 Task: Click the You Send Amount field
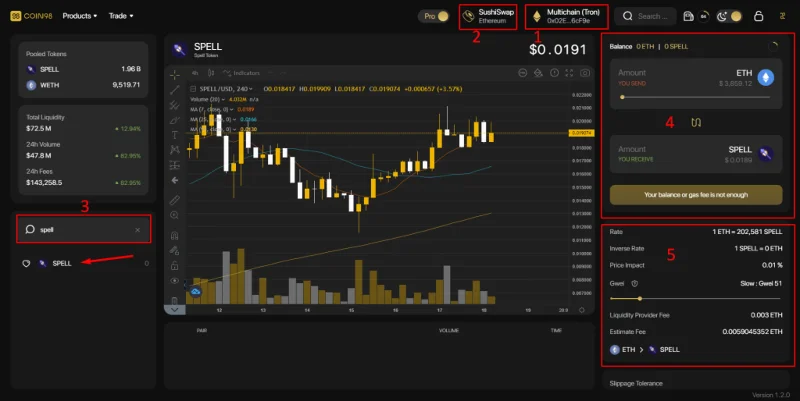pos(632,73)
